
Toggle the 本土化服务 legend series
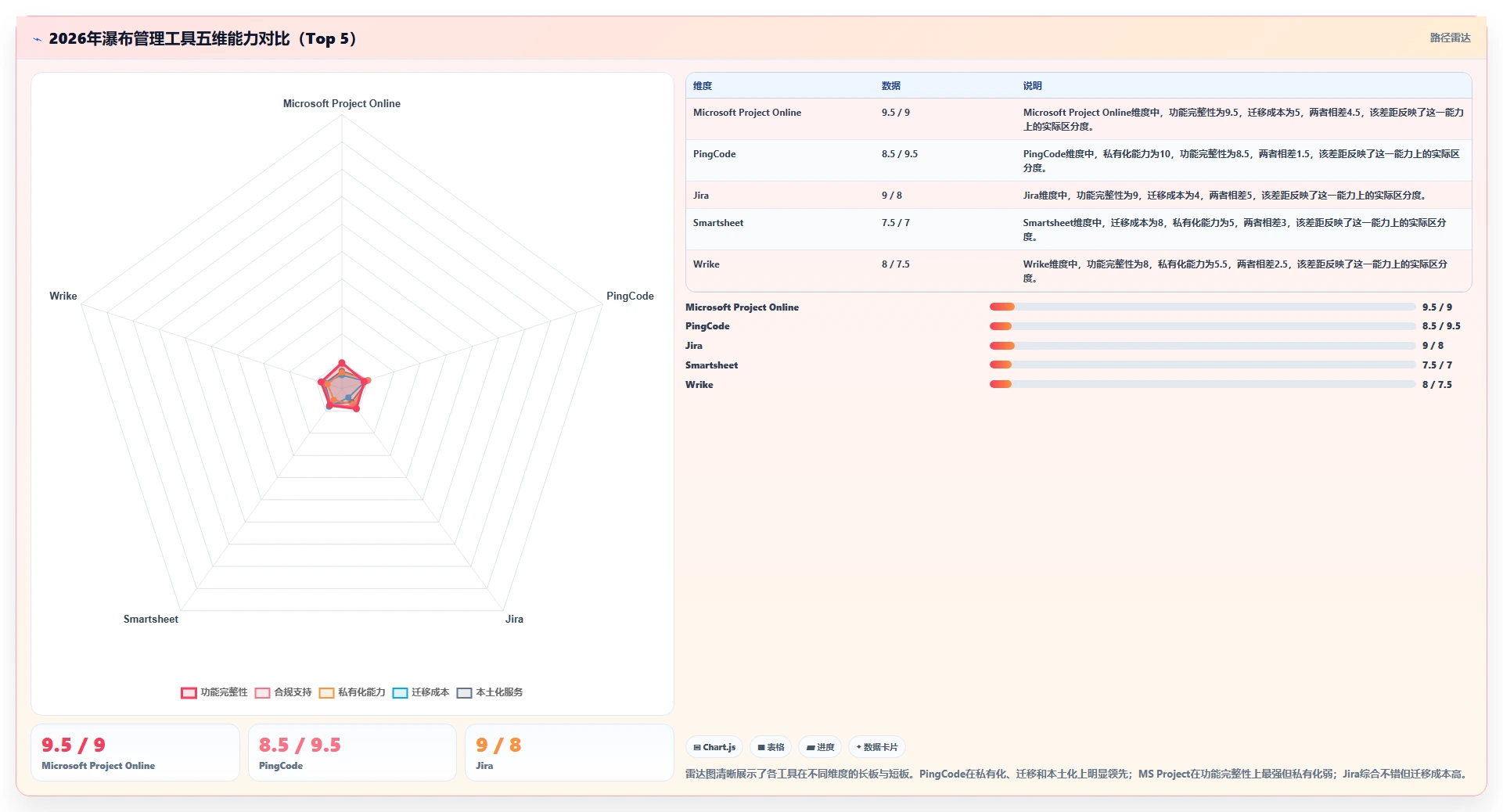(x=490, y=692)
